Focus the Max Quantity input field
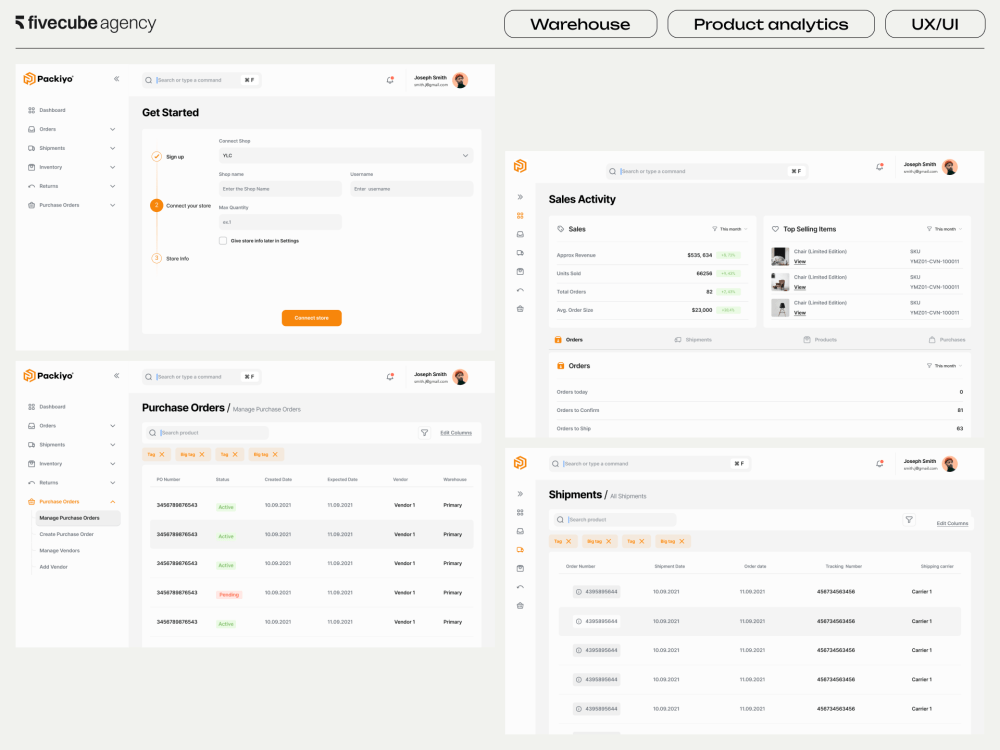This screenshot has height=750, width=1000. [x=280, y=222]
